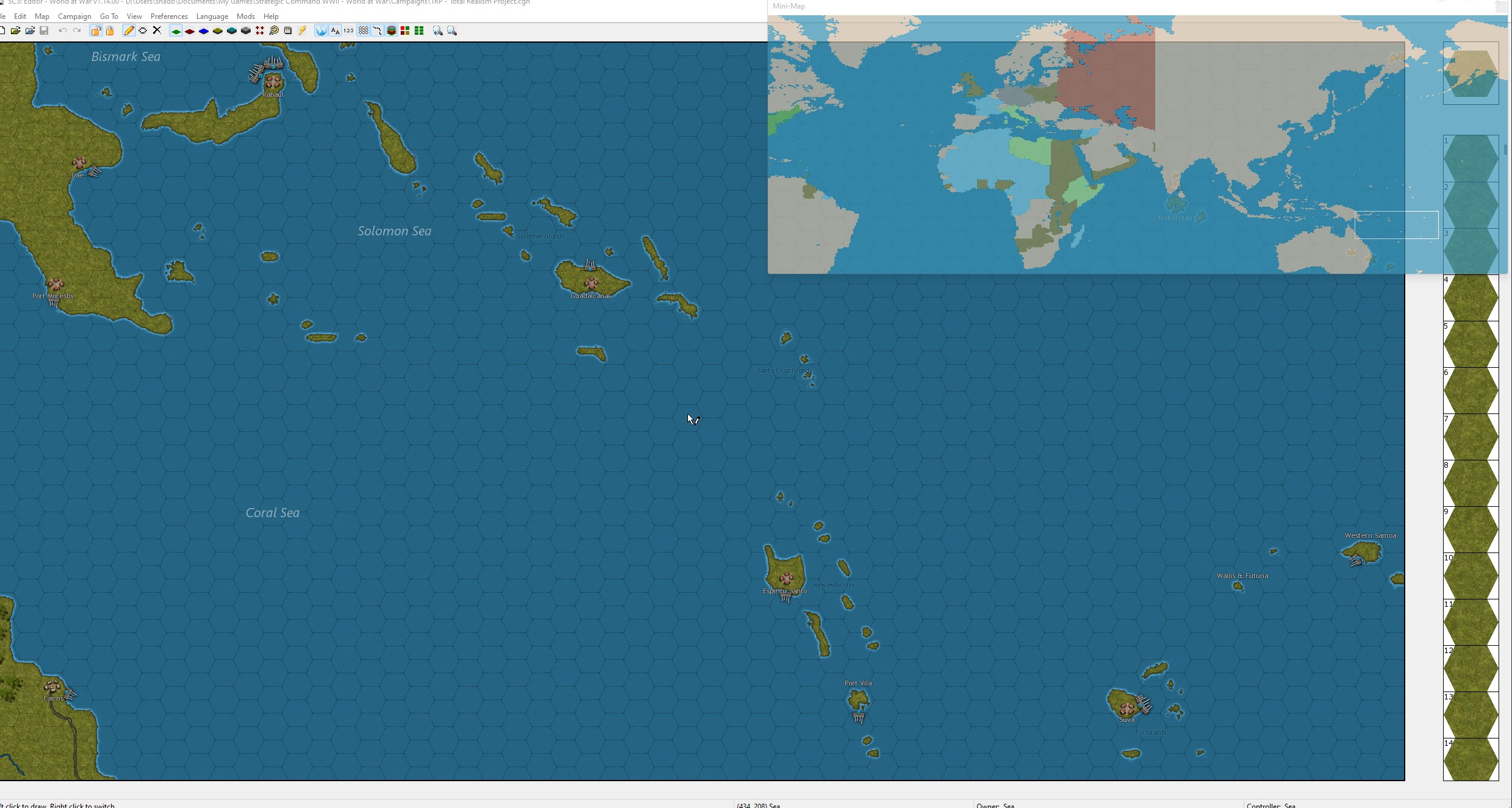The height and width of the screenshot is (808, 1512).
Task: Click the Guadalcanal town on map
Action: (590, 283)
